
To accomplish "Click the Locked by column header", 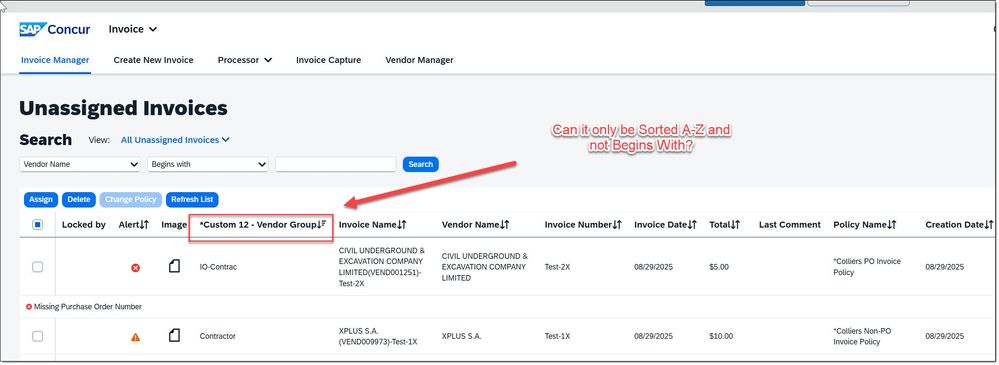I will pyautogui.click(x=83, y=224).
